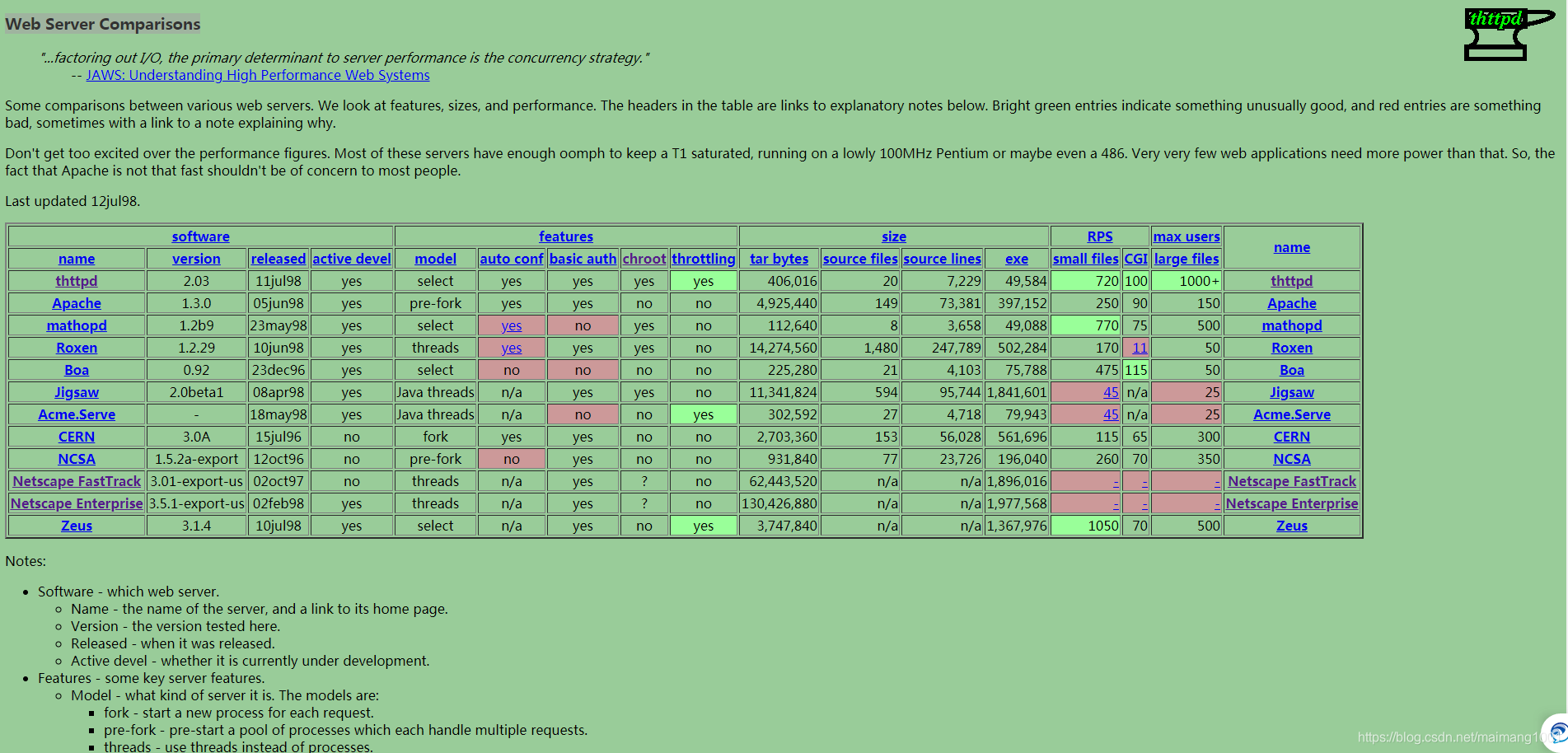Open the features header link
The image size is (1568, 753).
566,236
